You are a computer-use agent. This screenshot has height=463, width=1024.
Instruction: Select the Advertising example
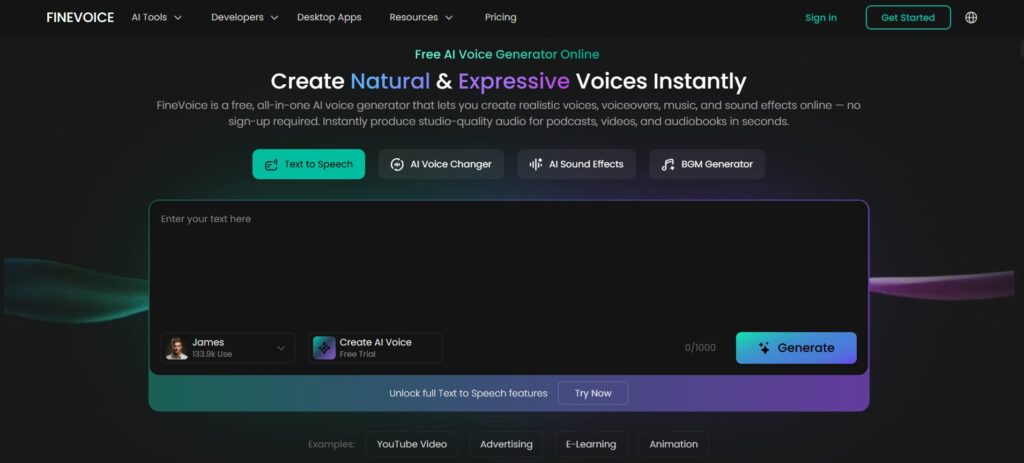pyautogui.click(x=506, y=444)
